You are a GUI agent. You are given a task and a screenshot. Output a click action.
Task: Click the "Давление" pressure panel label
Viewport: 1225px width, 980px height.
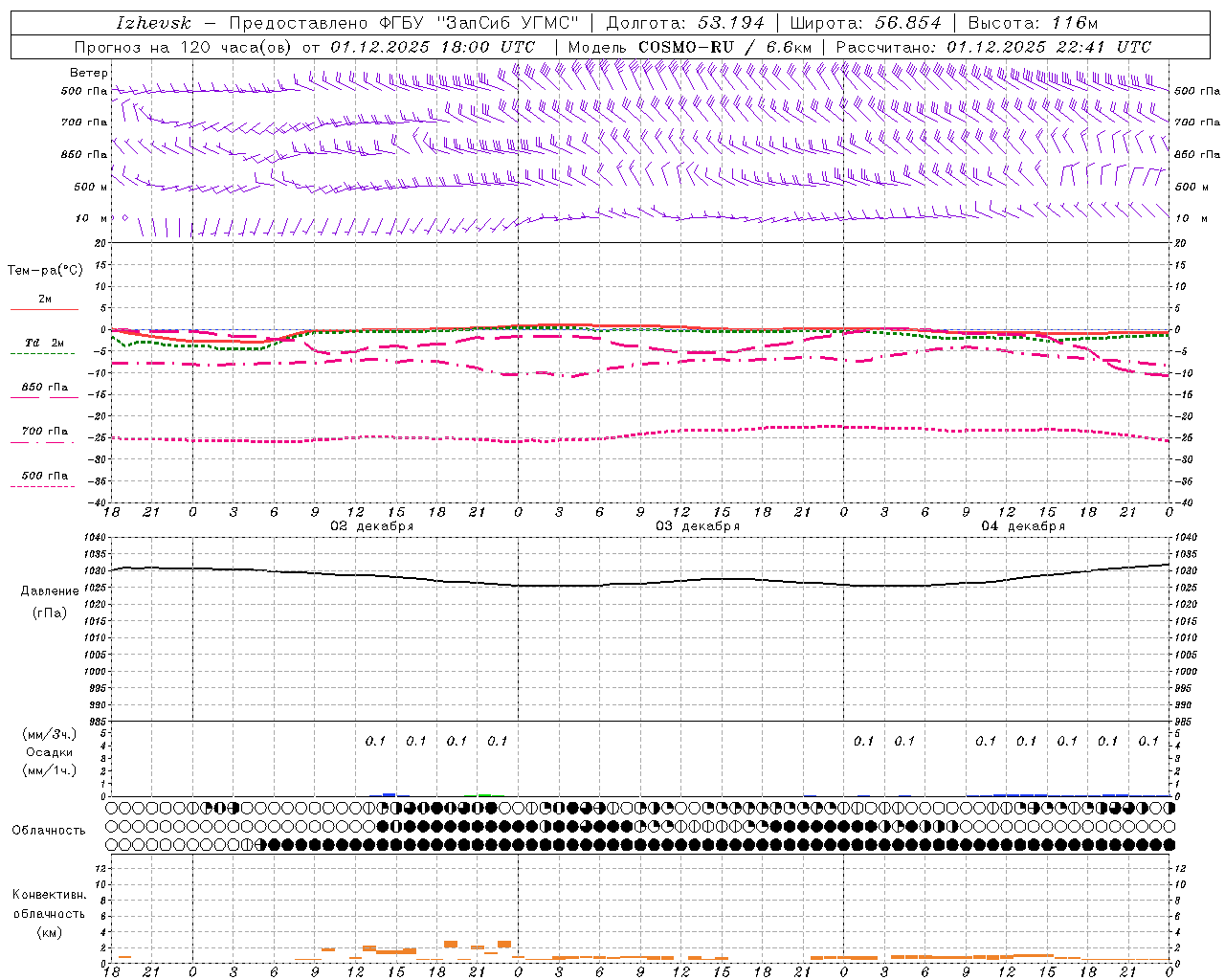point(50,591)
